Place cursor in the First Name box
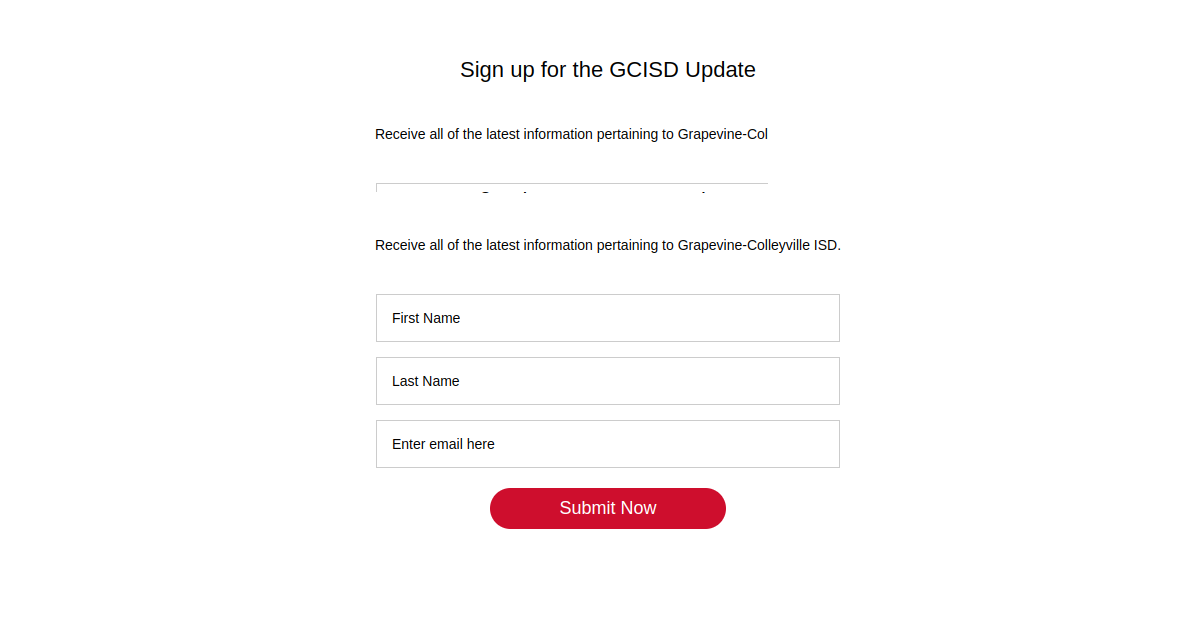The image size is (1200, 630). [607, 318]
